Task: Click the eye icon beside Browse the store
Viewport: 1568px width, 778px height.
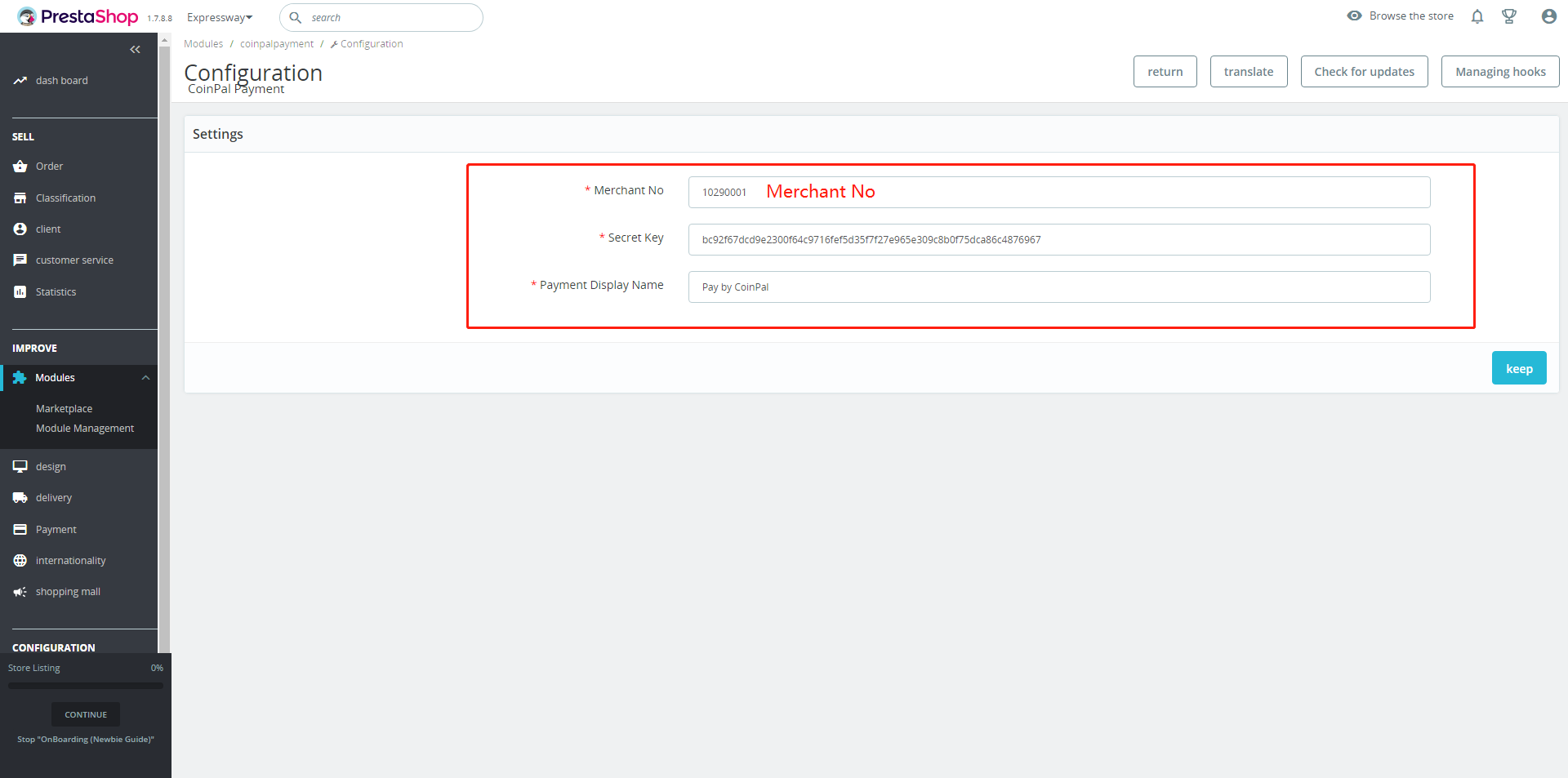Action: pos(1354,16)
